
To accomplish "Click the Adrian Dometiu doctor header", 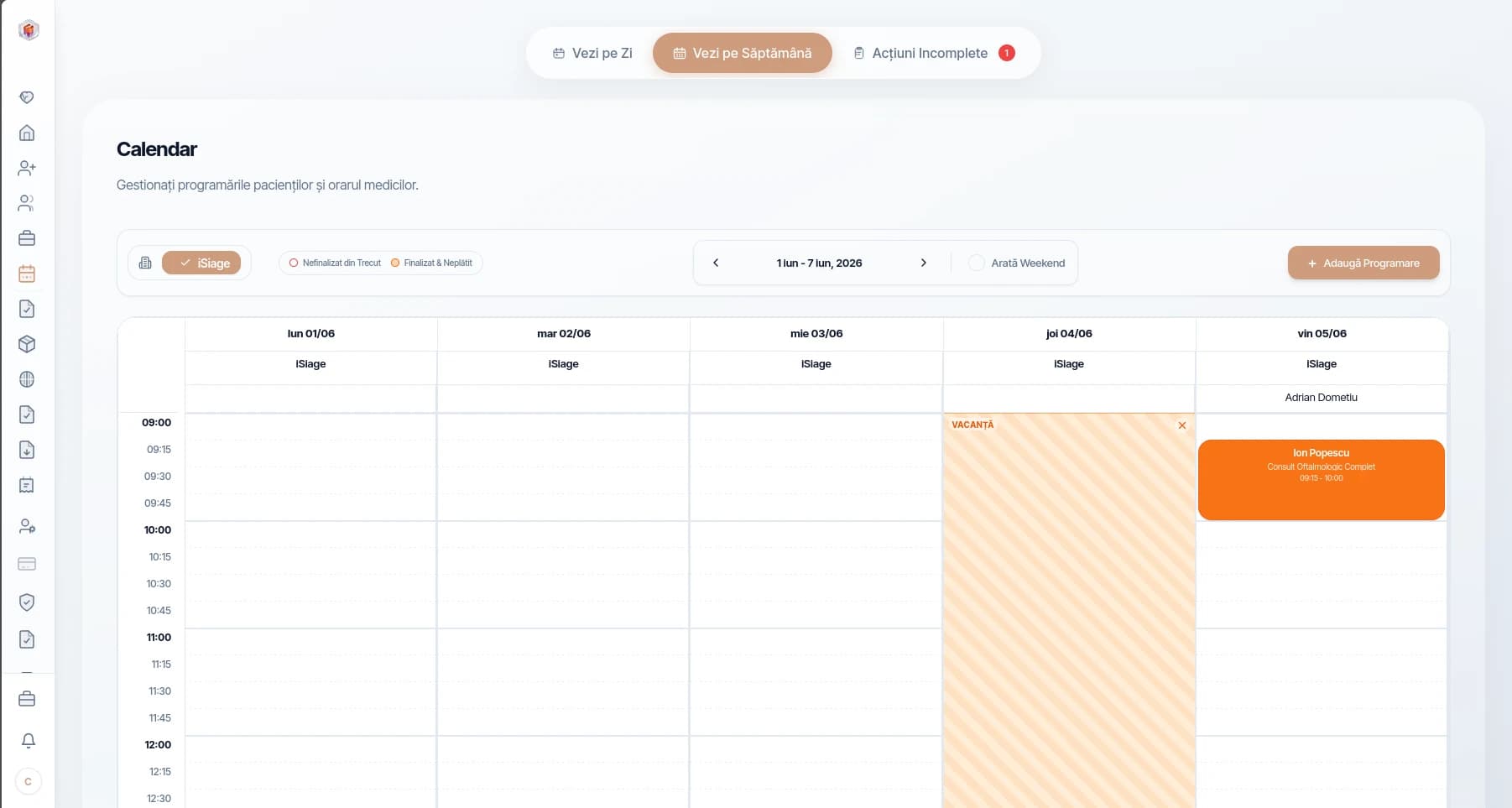I will [1322, 398].
